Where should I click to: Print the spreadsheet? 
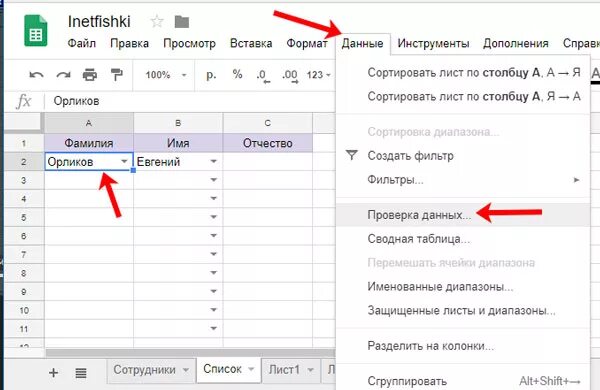(x=90, y=75)
